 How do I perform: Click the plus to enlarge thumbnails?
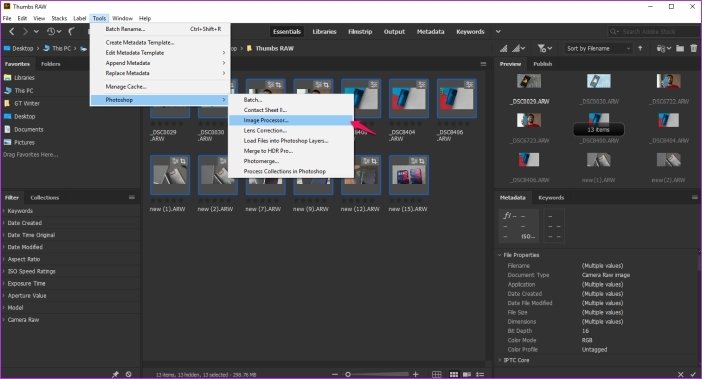click(415, 374)
